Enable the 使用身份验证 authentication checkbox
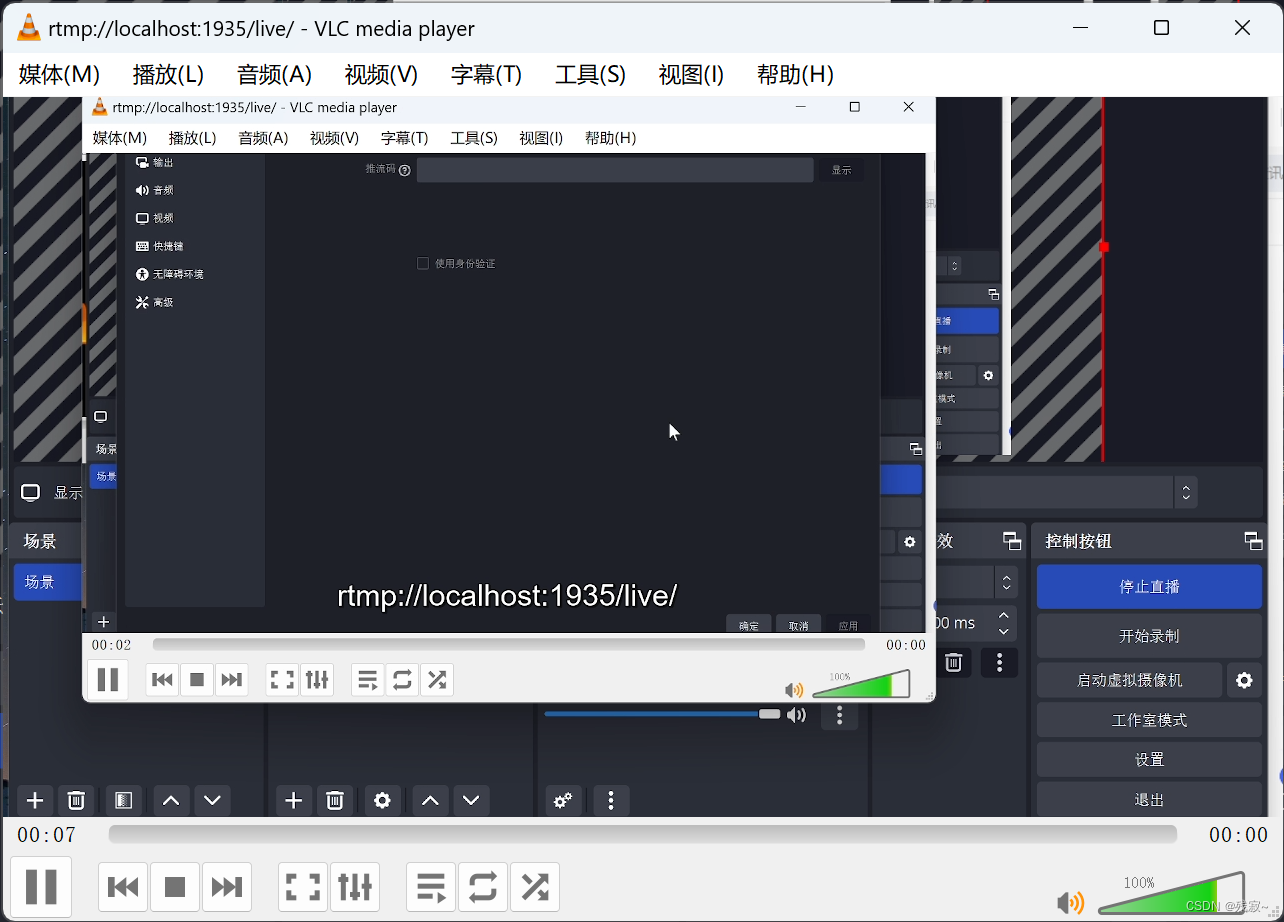The width and height of the screenshot is (1284, 922). [x=423, y=263]
